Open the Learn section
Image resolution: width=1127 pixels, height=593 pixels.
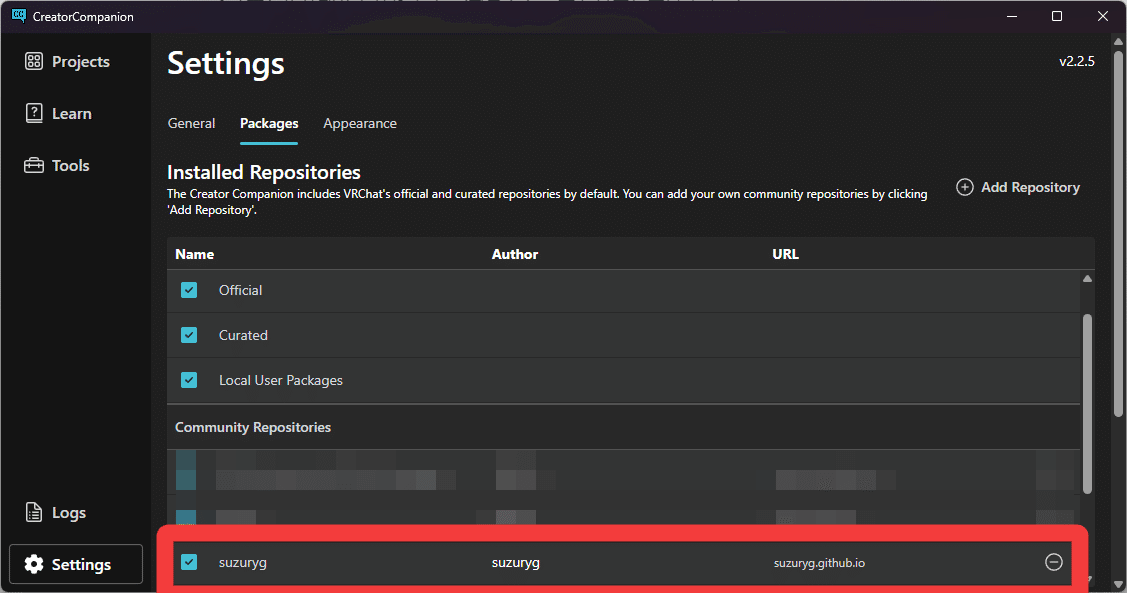[x=58, y=114]
